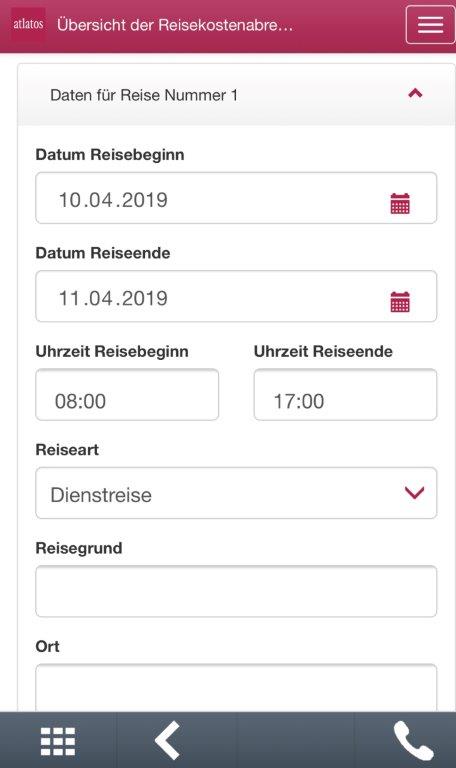Screen dimensions: 456x768
Task: Edit the Uhrzeit Reisebeginn time 08:00
Action: [x=127, y=395]
